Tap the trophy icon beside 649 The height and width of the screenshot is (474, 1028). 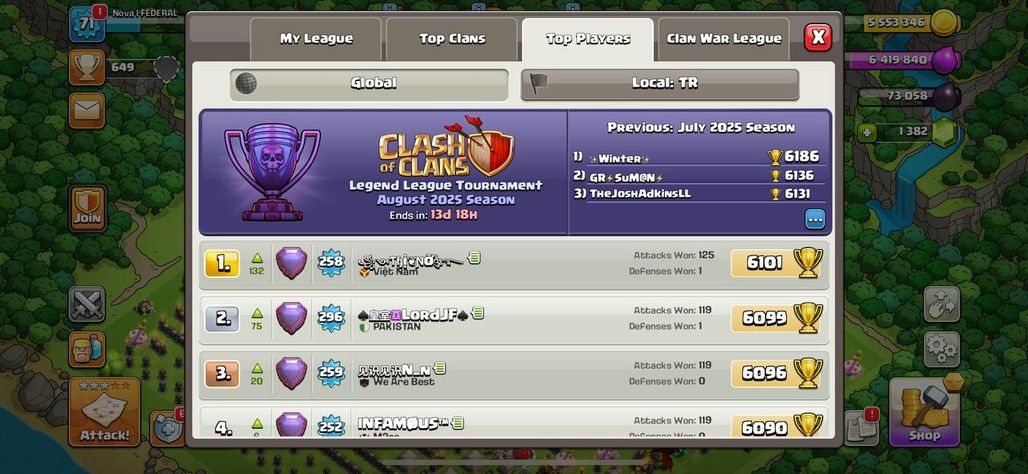87,67
